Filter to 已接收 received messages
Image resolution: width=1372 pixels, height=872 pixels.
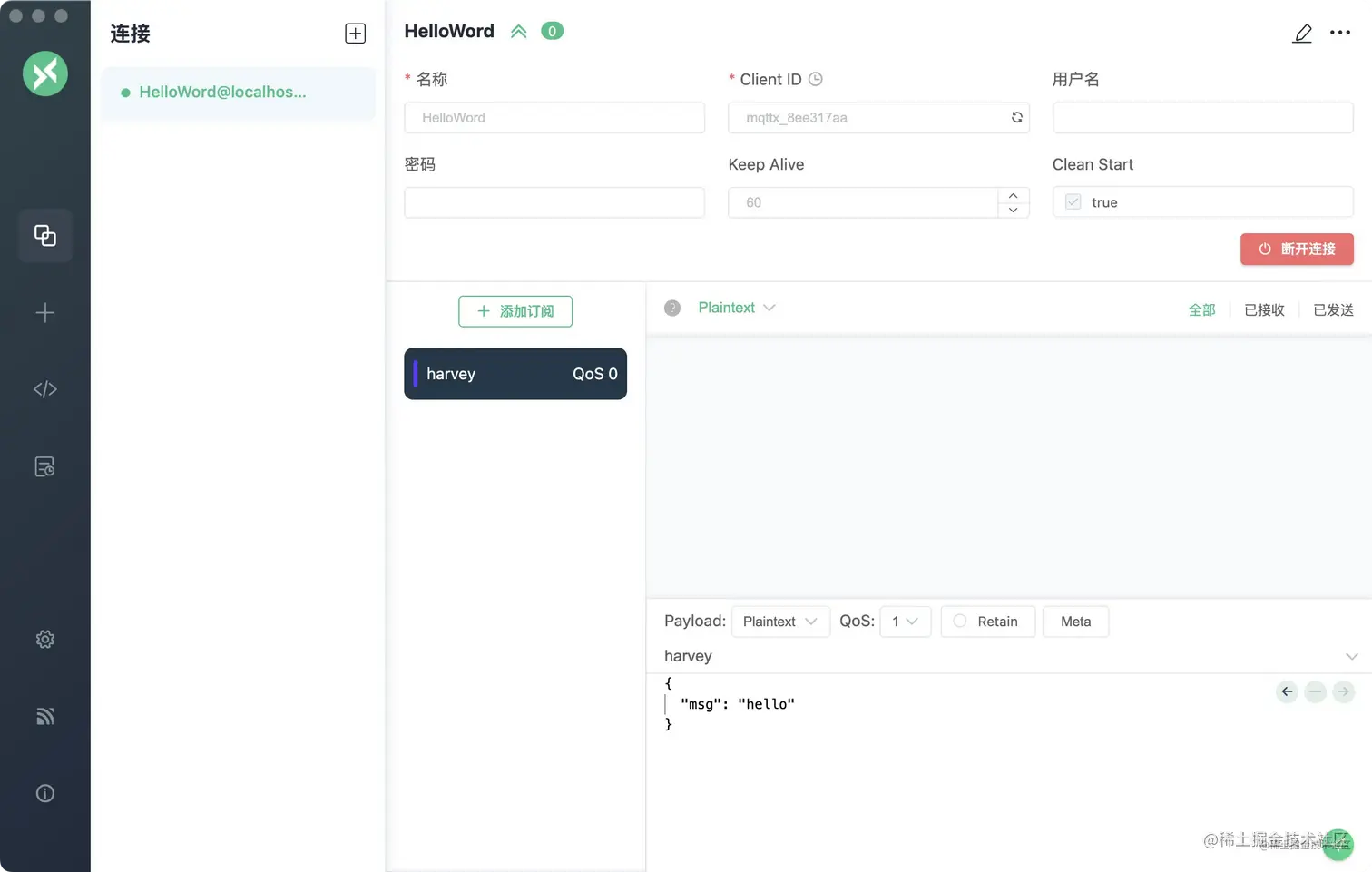click(1265, 310)
